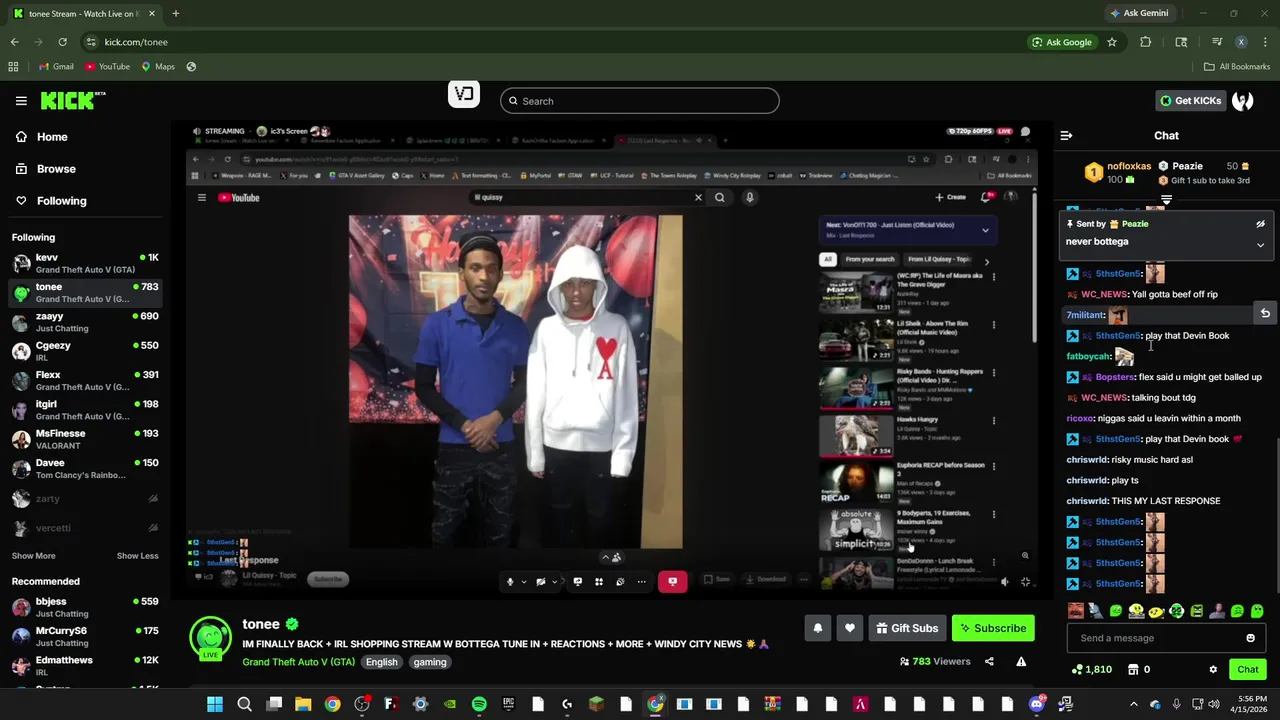The width and height of the screenshot is (1280, 720).
Task: Open Grand Theft Auto V (GTA) category link
Action: [x=298, y=662]
